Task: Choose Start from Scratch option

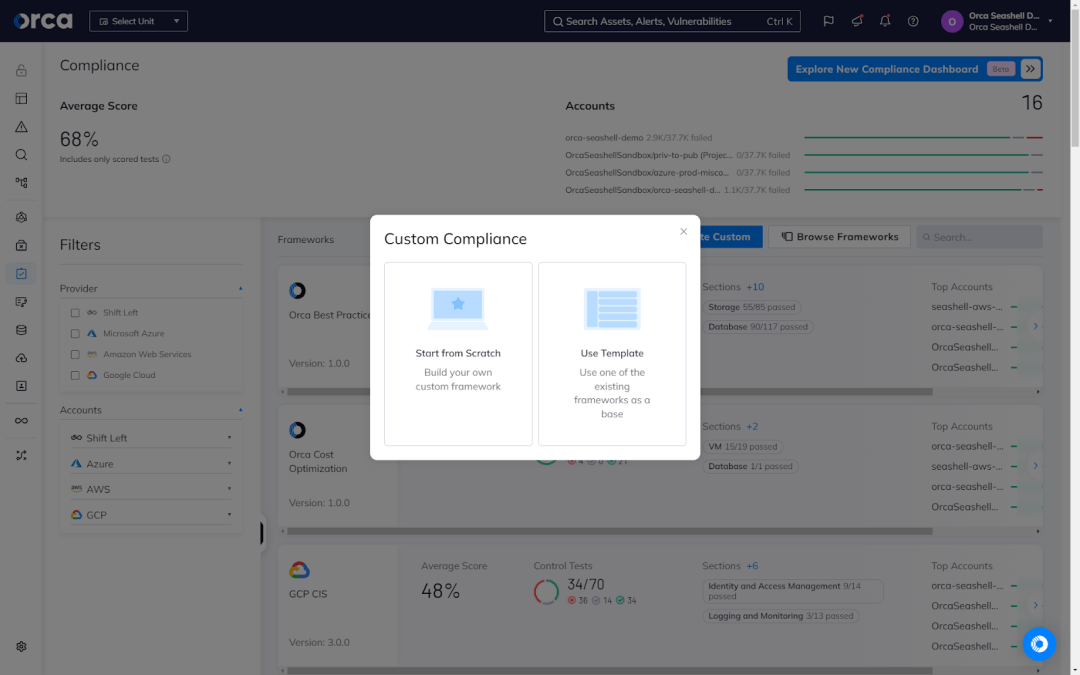Action: pos(458,353)
